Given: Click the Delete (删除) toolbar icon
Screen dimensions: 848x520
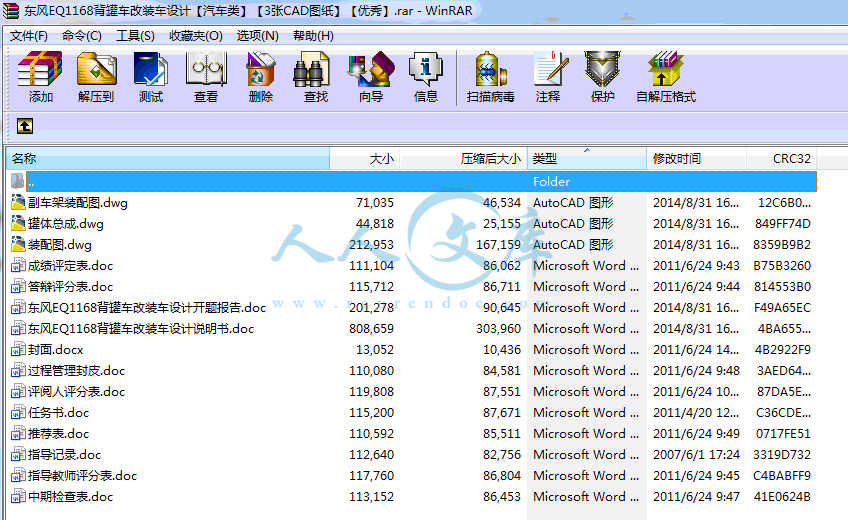Looking at the screenshot, I should pyautogui.click(x=261, y=77).
